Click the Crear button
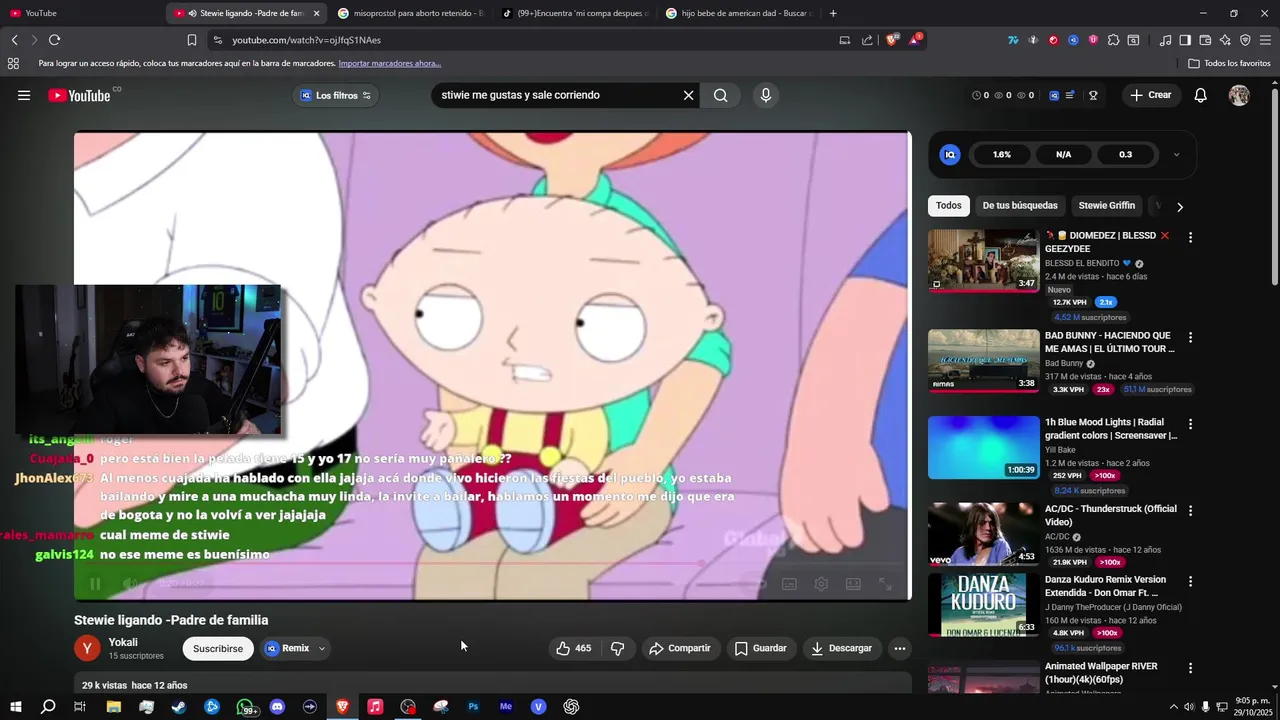Image resolution: width=1280 pixels, height=720 pixels. coord(1150,95)
